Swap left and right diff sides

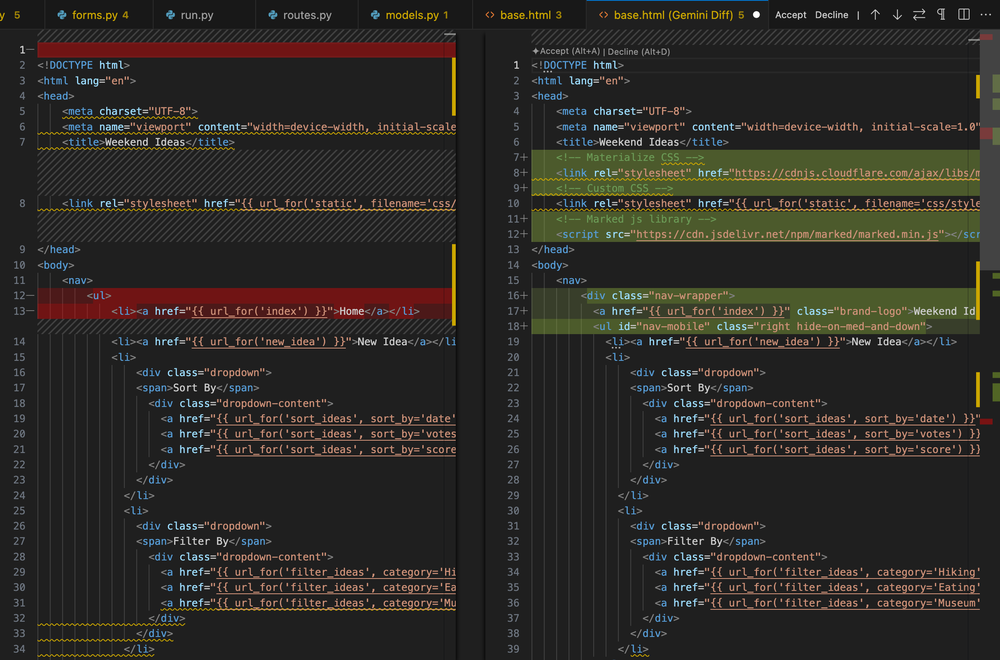click(919, 15)
